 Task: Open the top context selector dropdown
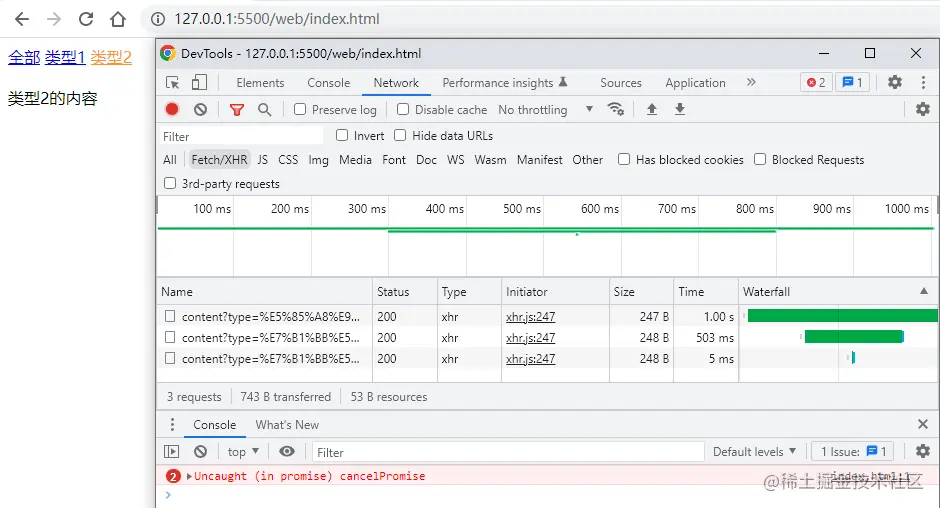click(x=243, y=452)
